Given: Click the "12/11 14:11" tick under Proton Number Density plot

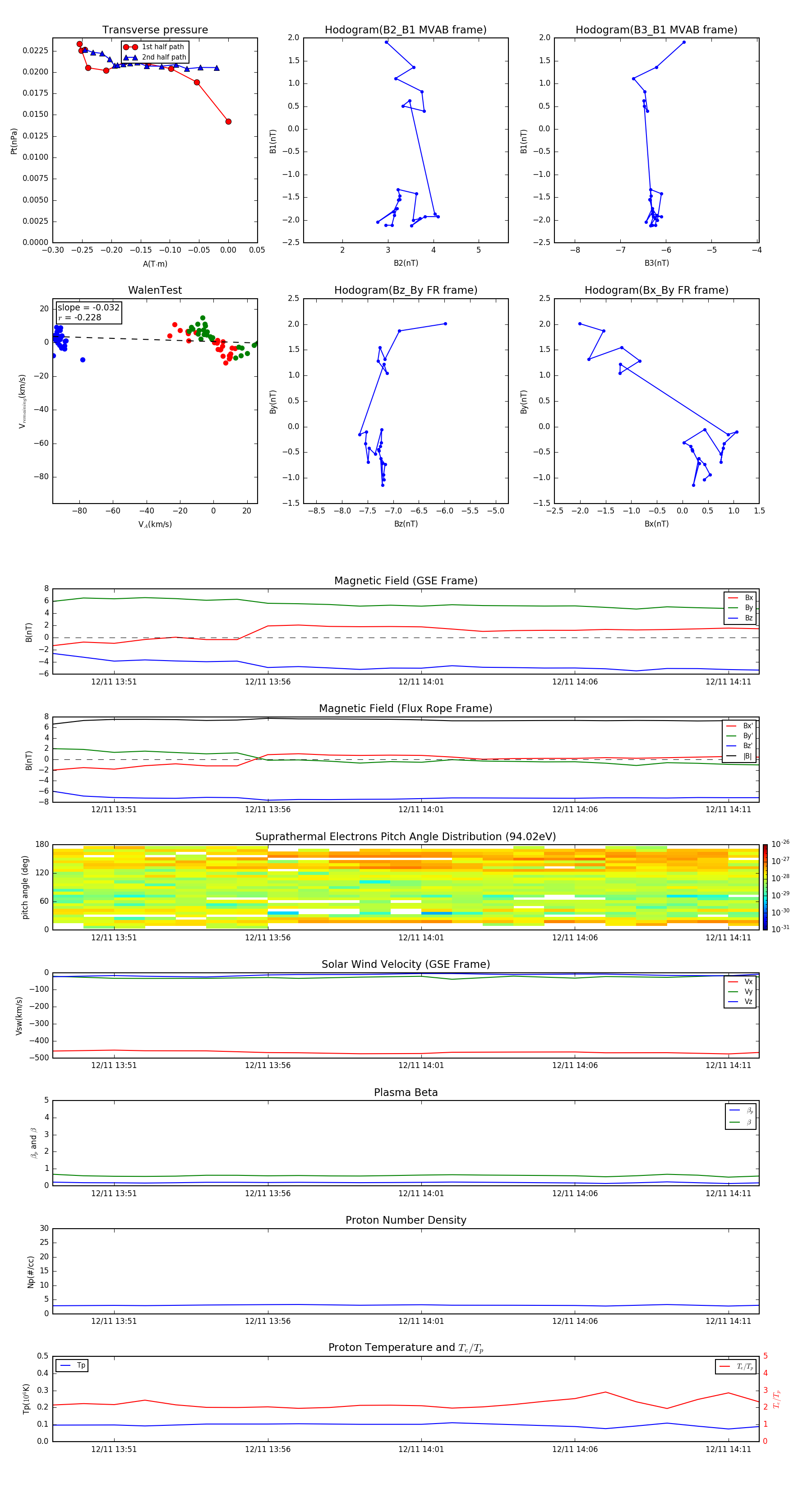Looking at the screenshot, I should (728, 1321).
